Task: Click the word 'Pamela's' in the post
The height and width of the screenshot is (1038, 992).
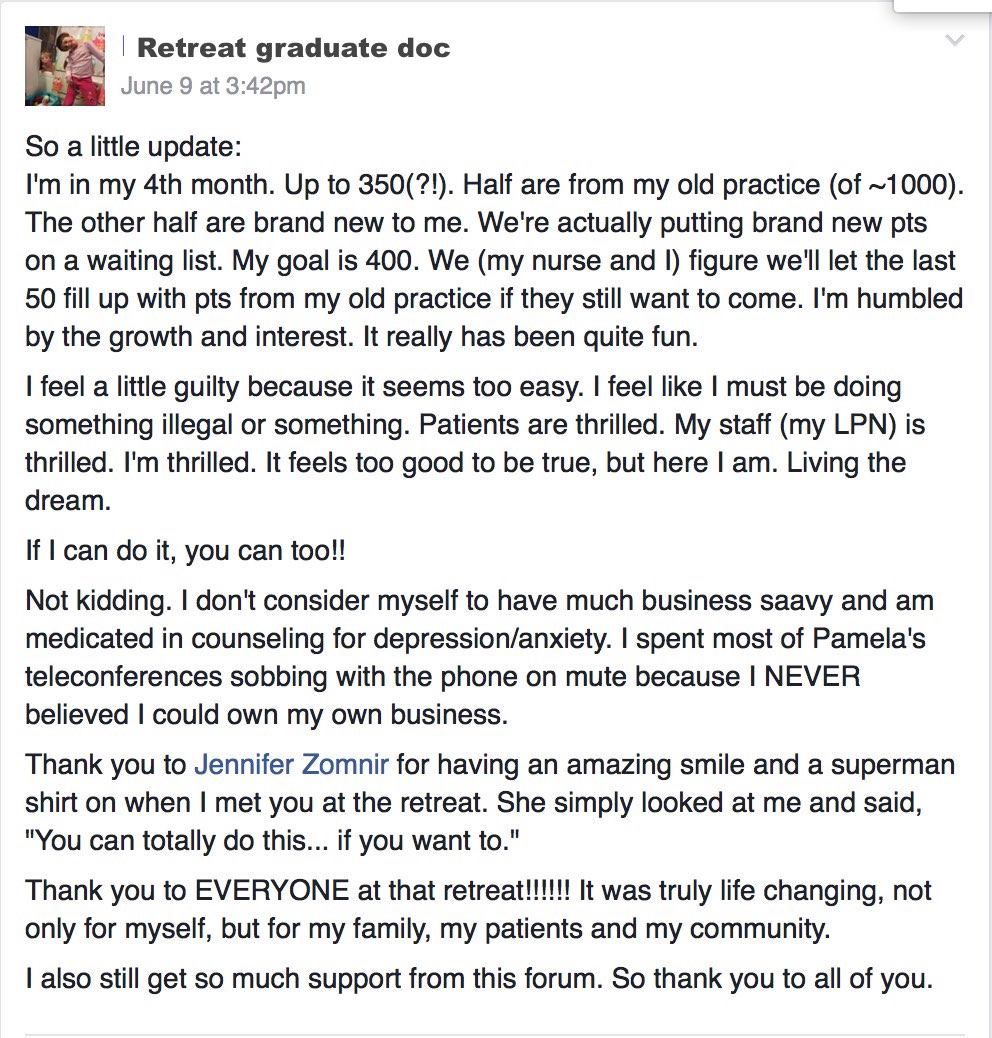Action: (x=868, y=639)
